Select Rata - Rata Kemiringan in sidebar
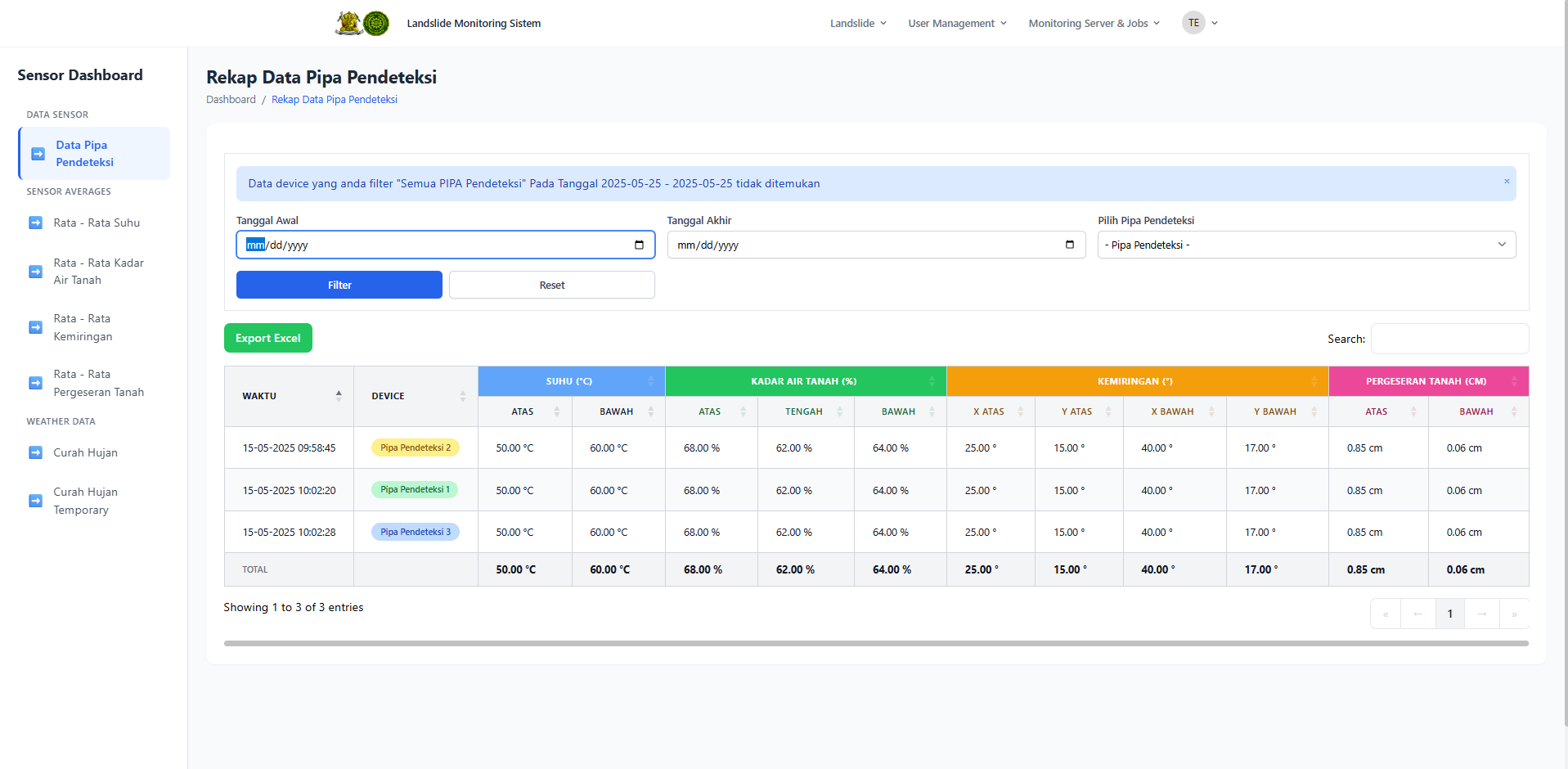The image size is (1568, 769). 83,327
